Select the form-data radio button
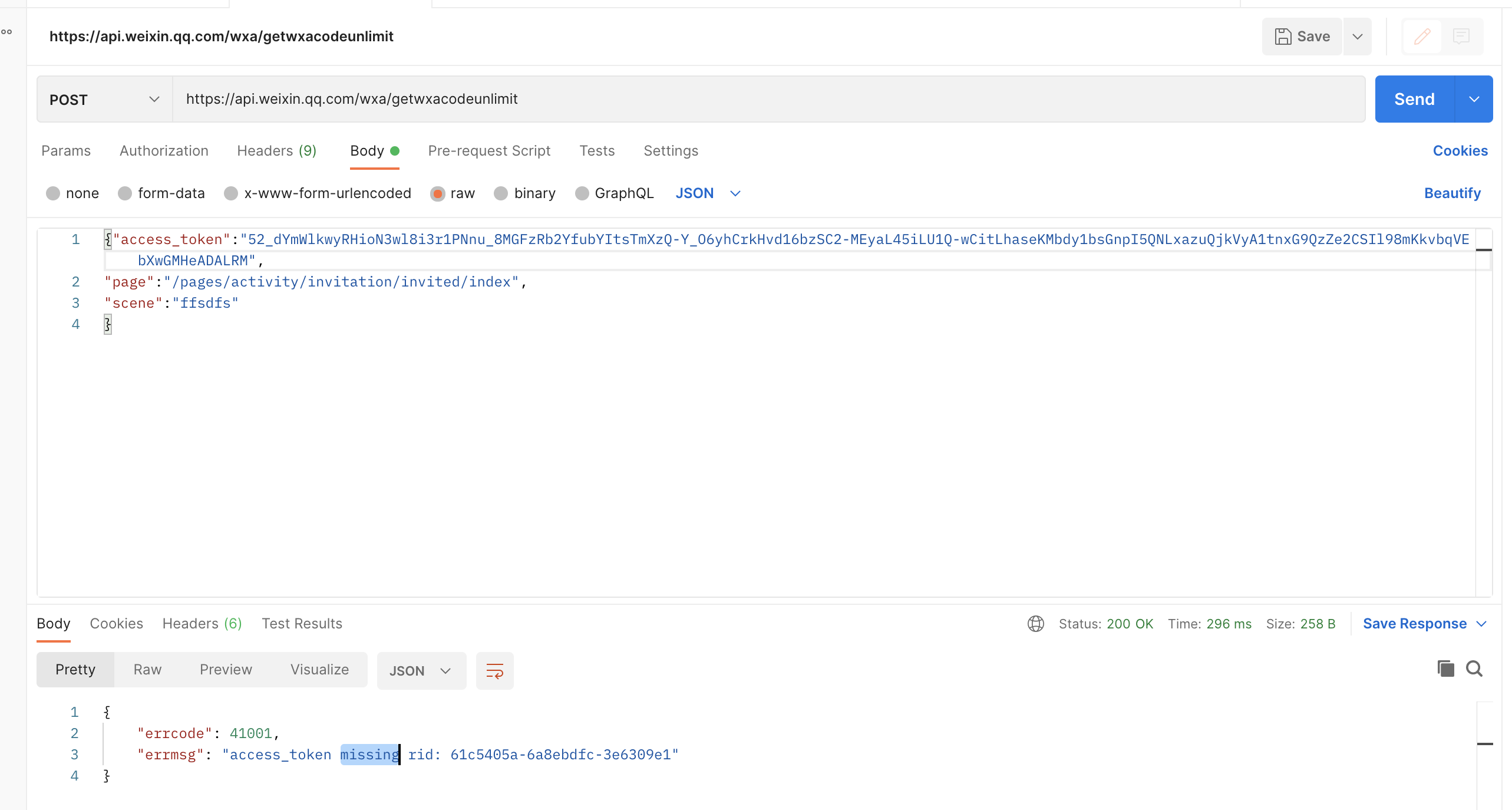This screenshot has height=810, width=1512. tap(125, 193)
